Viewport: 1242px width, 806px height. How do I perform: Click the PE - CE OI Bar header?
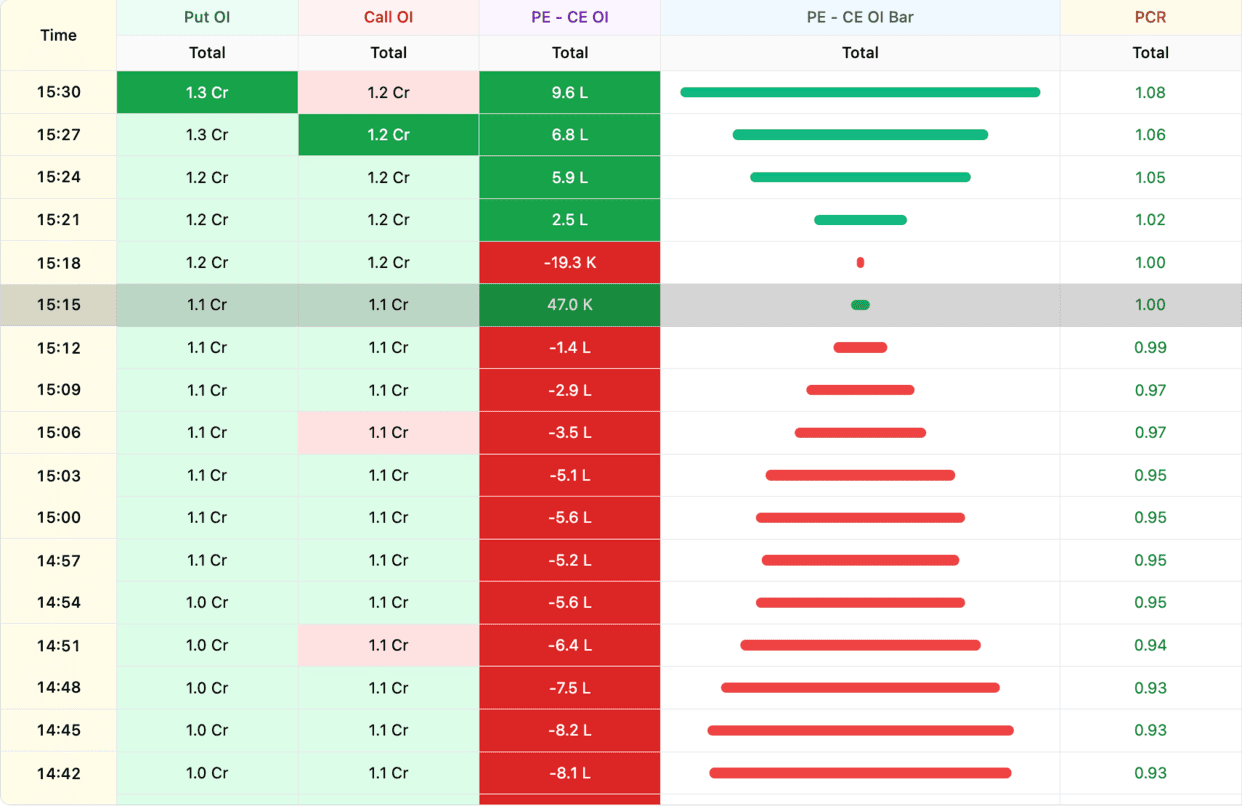[860, 17]
